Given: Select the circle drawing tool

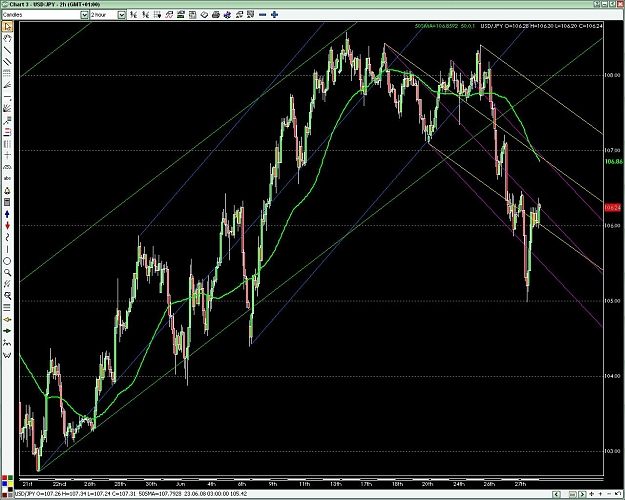Looking at the screenshot, I should [x=7, y=261].
